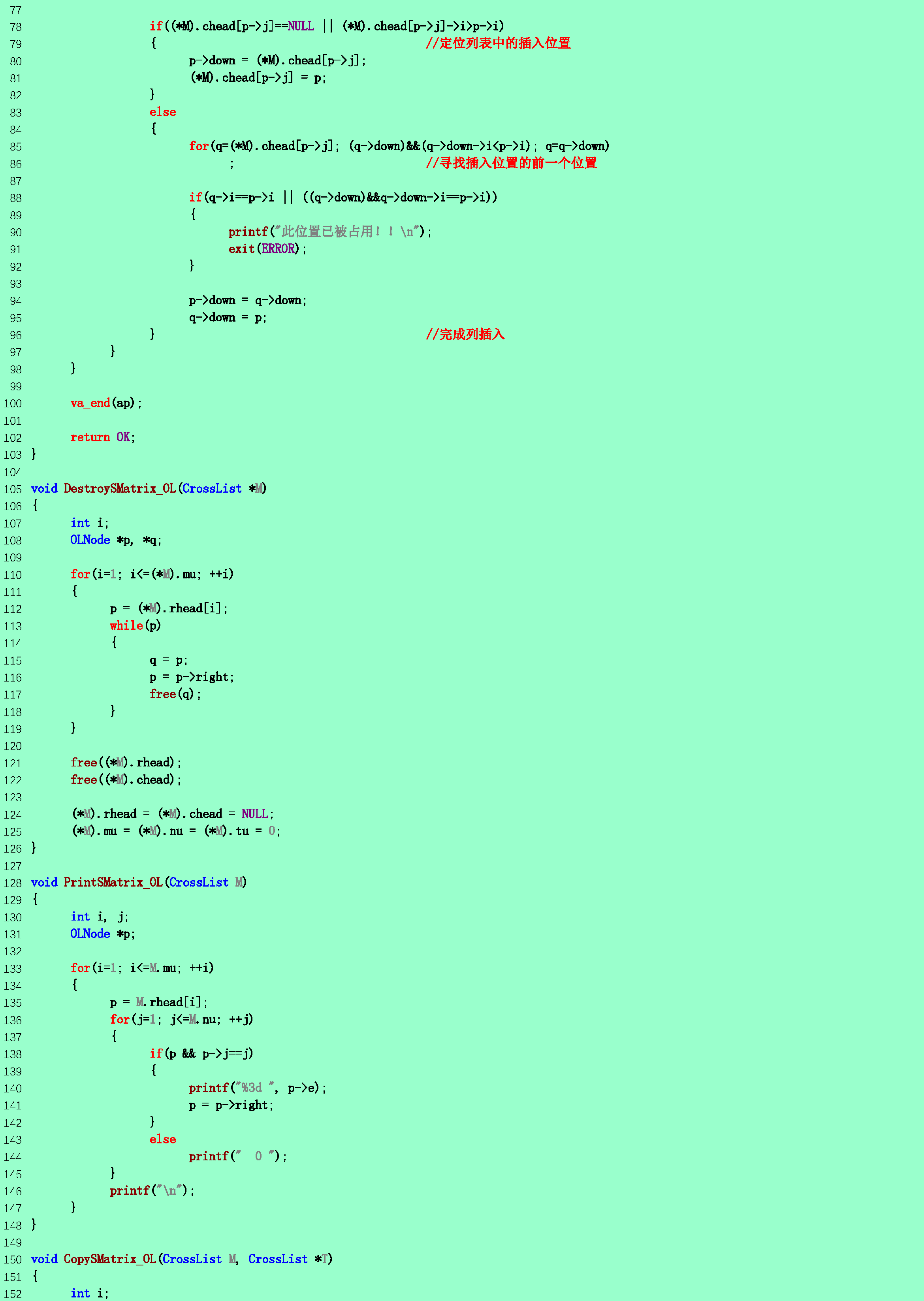
Task: Click 'OLNode *p;' on line 131
Action: (103, 934)
